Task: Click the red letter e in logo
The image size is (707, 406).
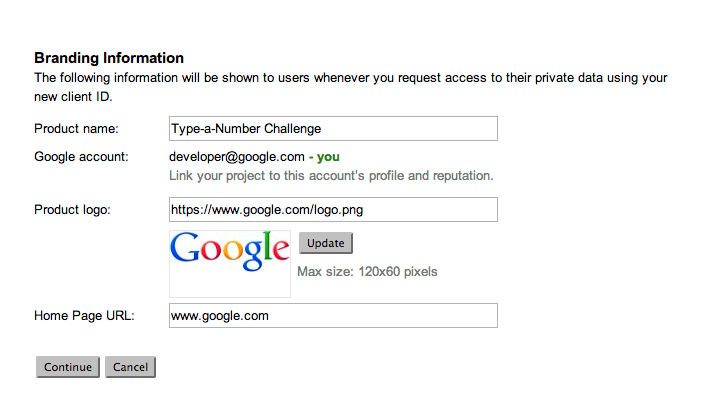Action: click(x=280, y=255)
